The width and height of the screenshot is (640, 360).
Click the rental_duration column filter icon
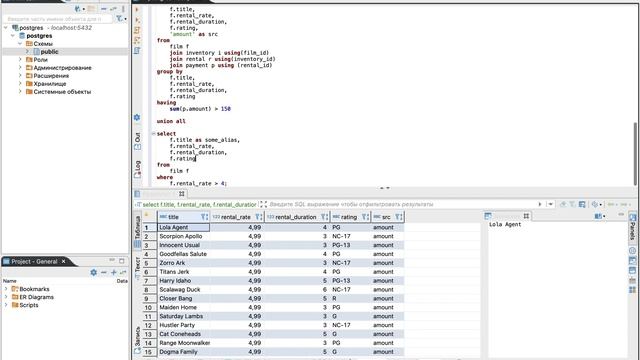pyautogui.click(x=324, y=217)
